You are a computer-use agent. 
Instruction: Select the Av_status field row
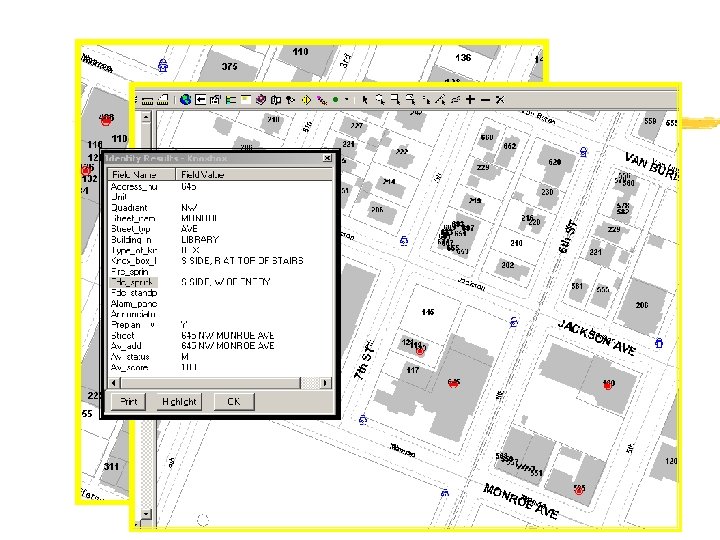[x=220, y=357]
